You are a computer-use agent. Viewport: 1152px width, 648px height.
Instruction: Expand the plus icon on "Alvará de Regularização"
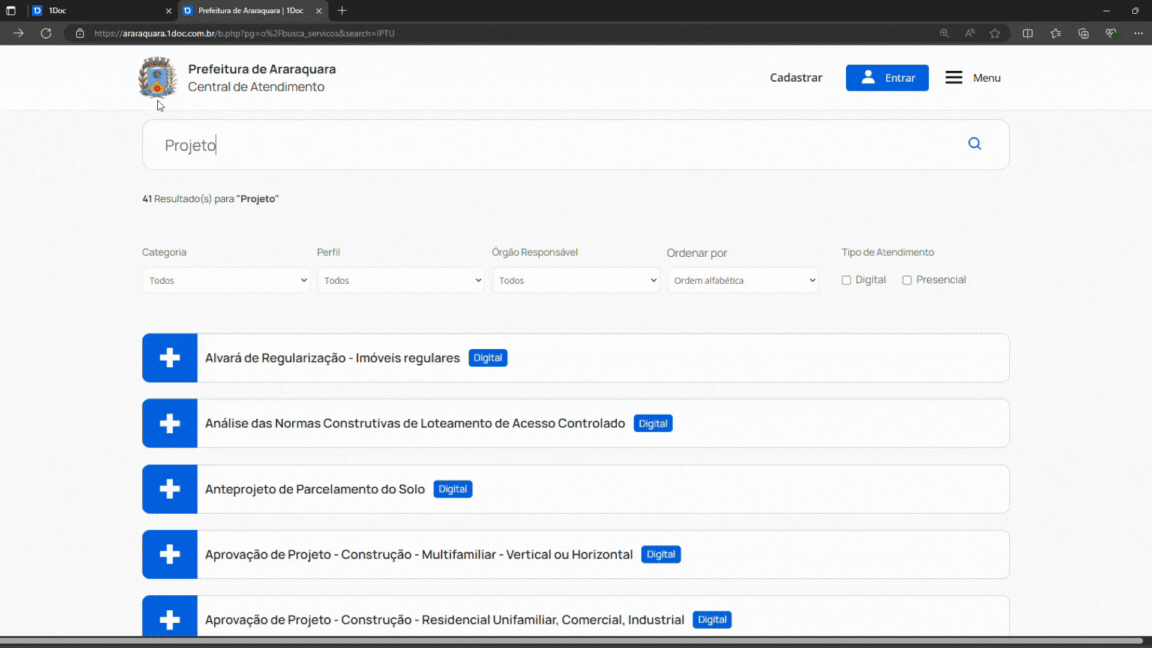coord(169,357)
